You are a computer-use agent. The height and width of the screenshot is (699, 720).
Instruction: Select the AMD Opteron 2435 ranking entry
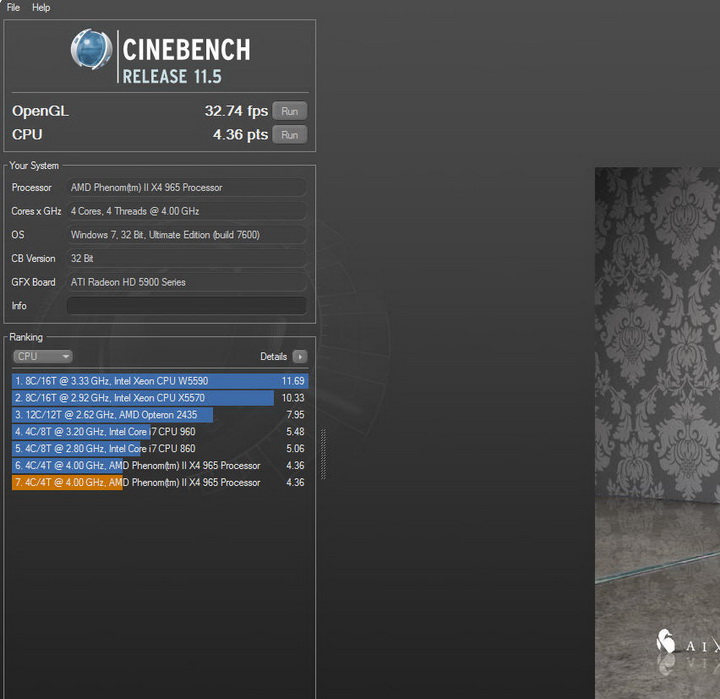click(160, 415)
